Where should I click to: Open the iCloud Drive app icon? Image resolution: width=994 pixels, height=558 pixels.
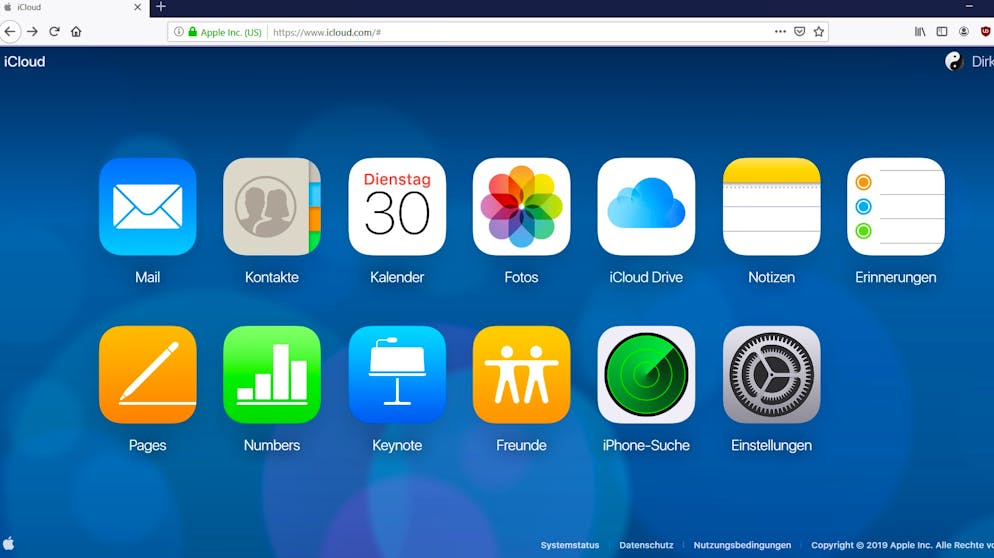click(x=646, y=207)
